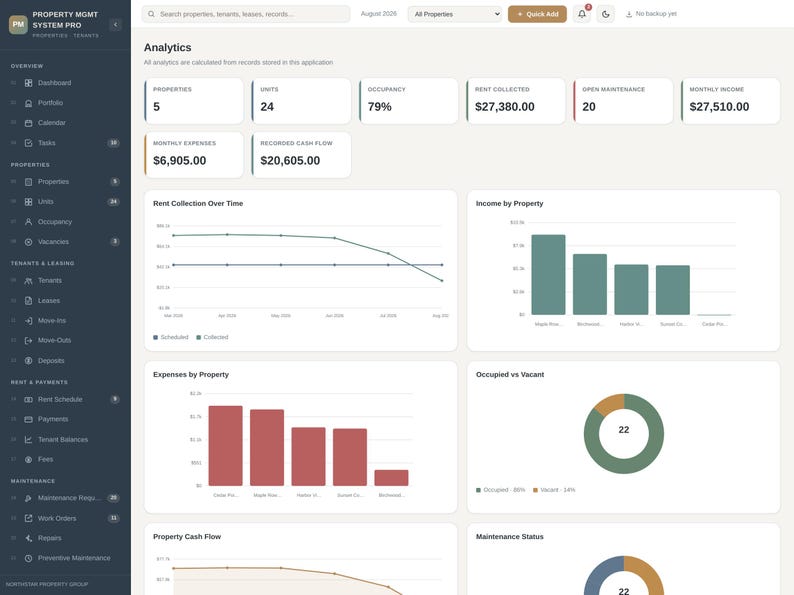Click the vacant orange donut segment
Viewport: 794px width, 595px height.
pyautogui.click(x=612, y=403)
